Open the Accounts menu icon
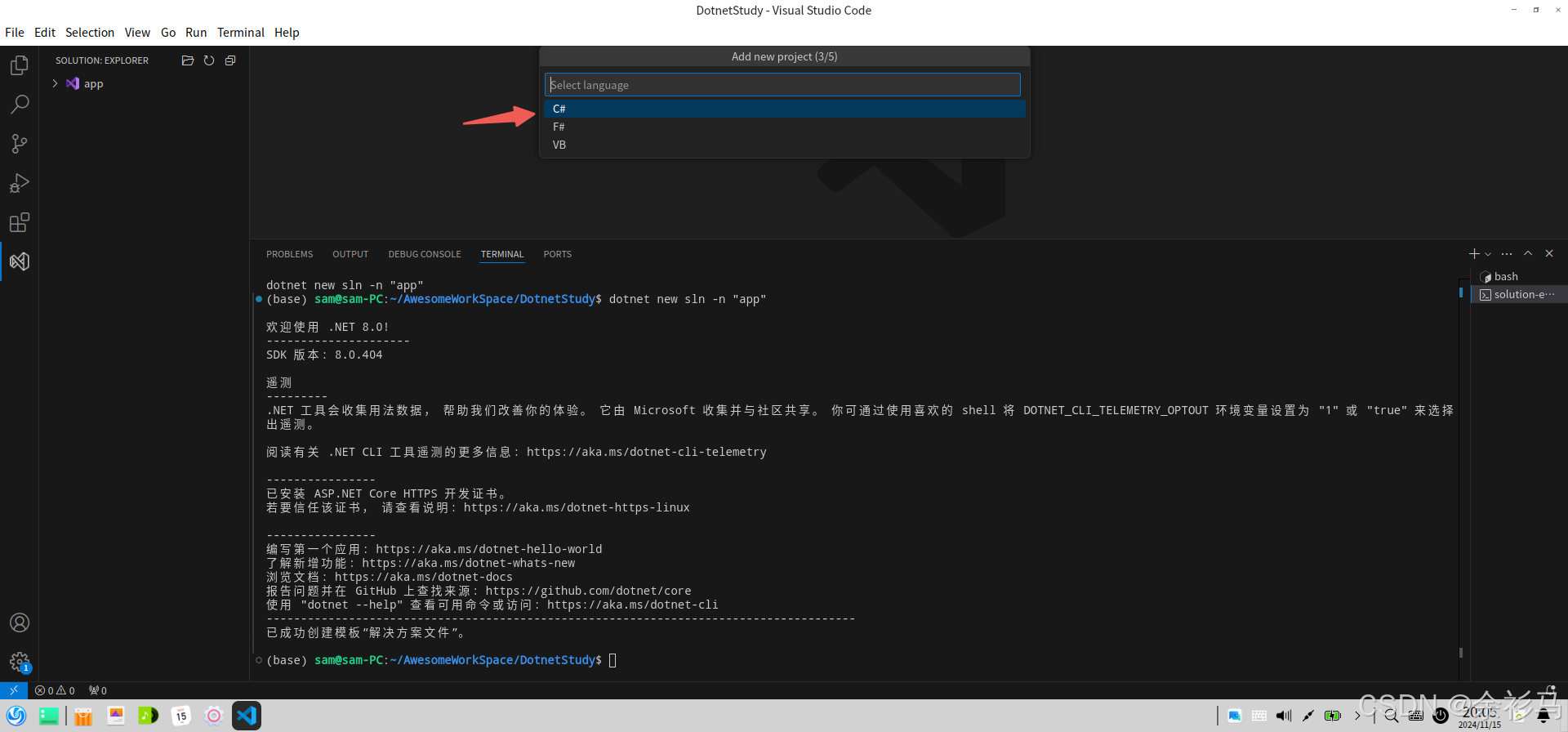 coord(20,623)
